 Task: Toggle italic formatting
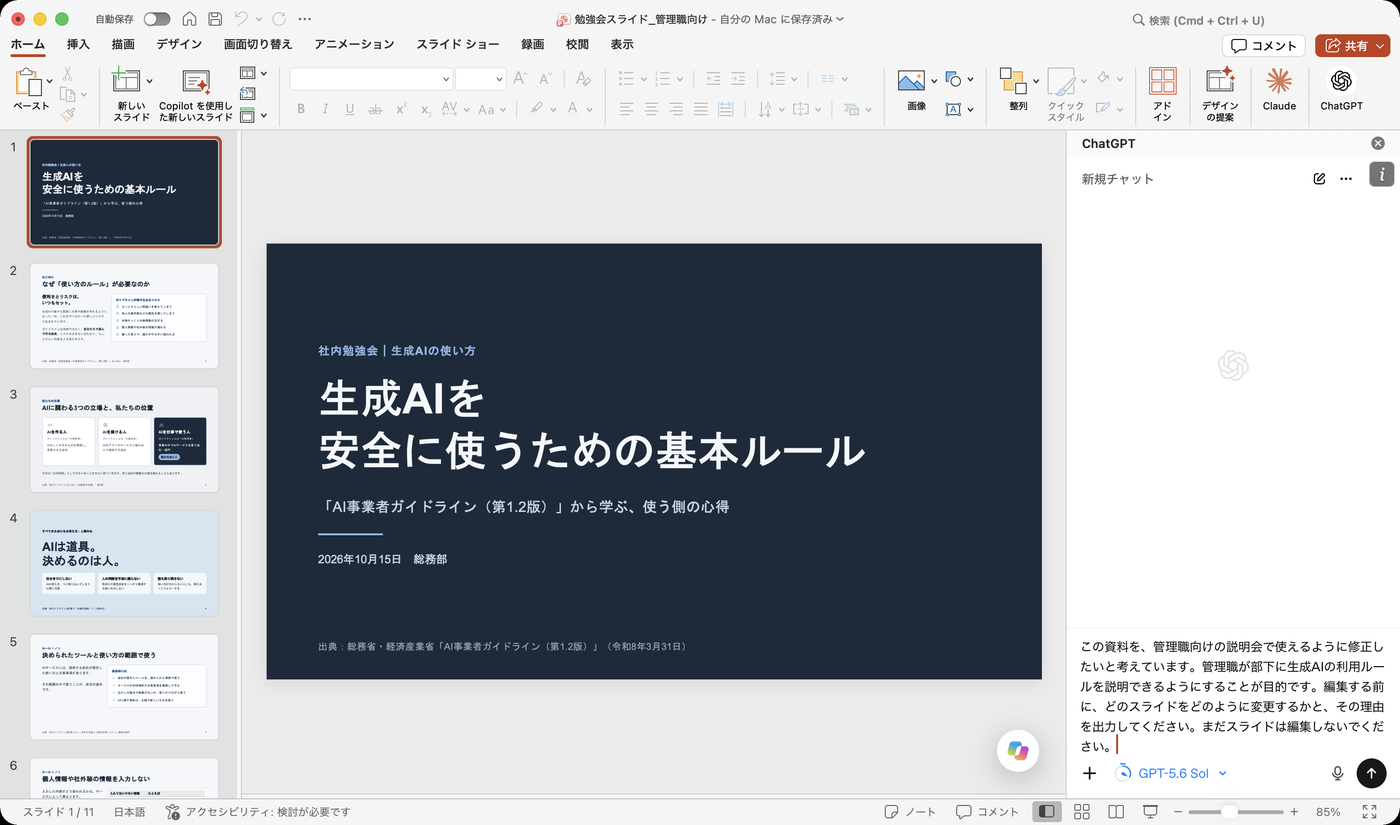click(325, 109)
